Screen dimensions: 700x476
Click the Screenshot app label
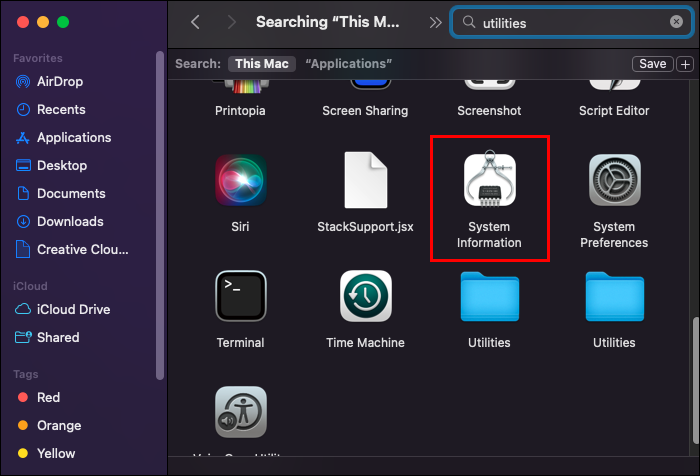click(x=489, y=111)
